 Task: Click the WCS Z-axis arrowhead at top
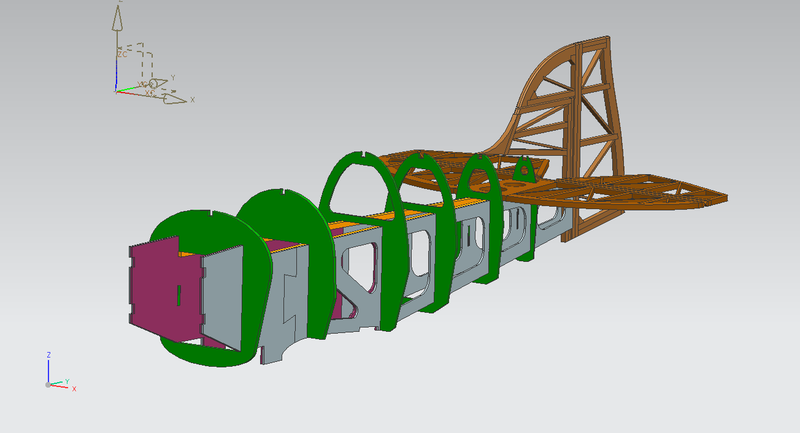[117, 17]
